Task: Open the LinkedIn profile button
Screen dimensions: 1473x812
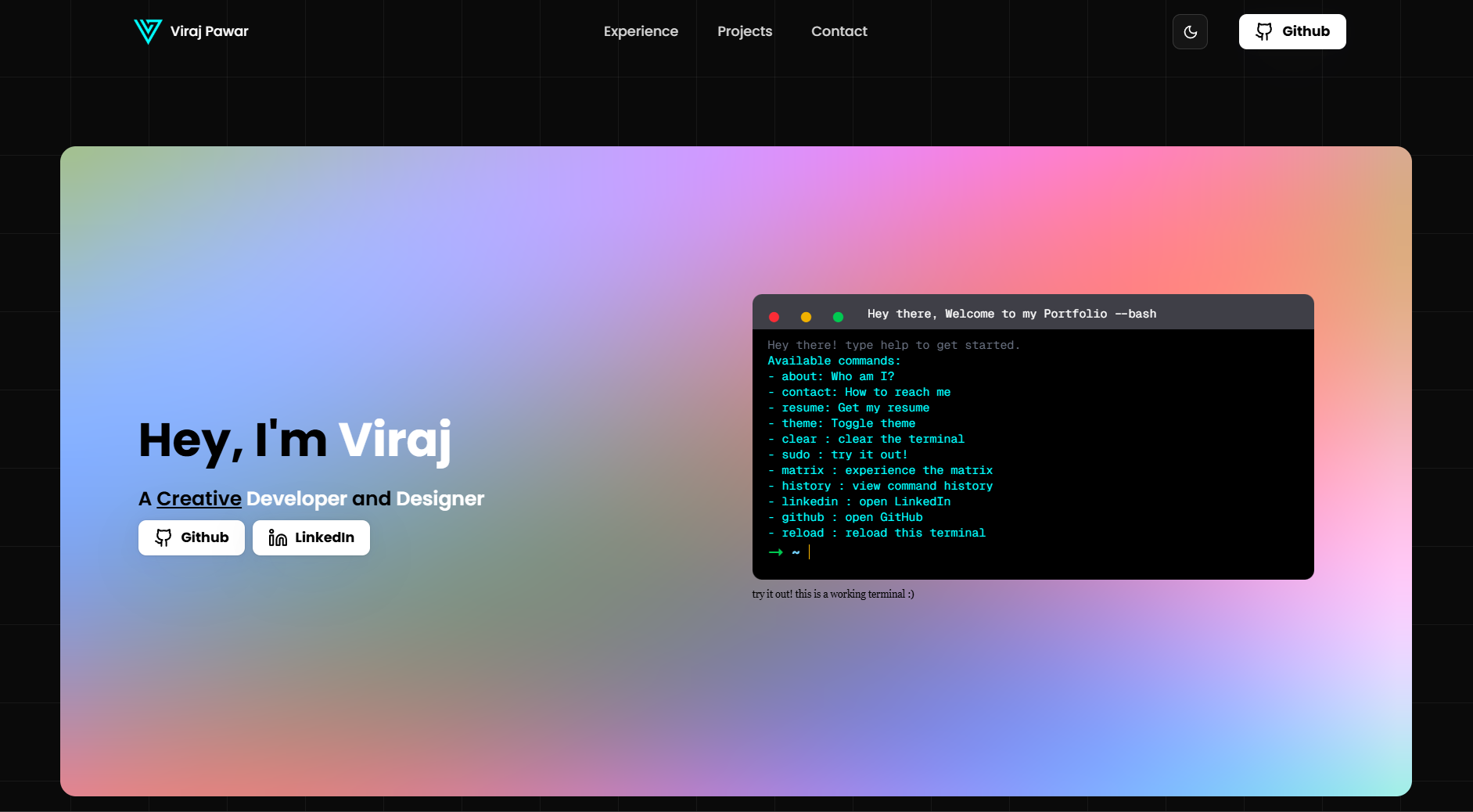Action: pyautogui.click(x=311, y=537)
